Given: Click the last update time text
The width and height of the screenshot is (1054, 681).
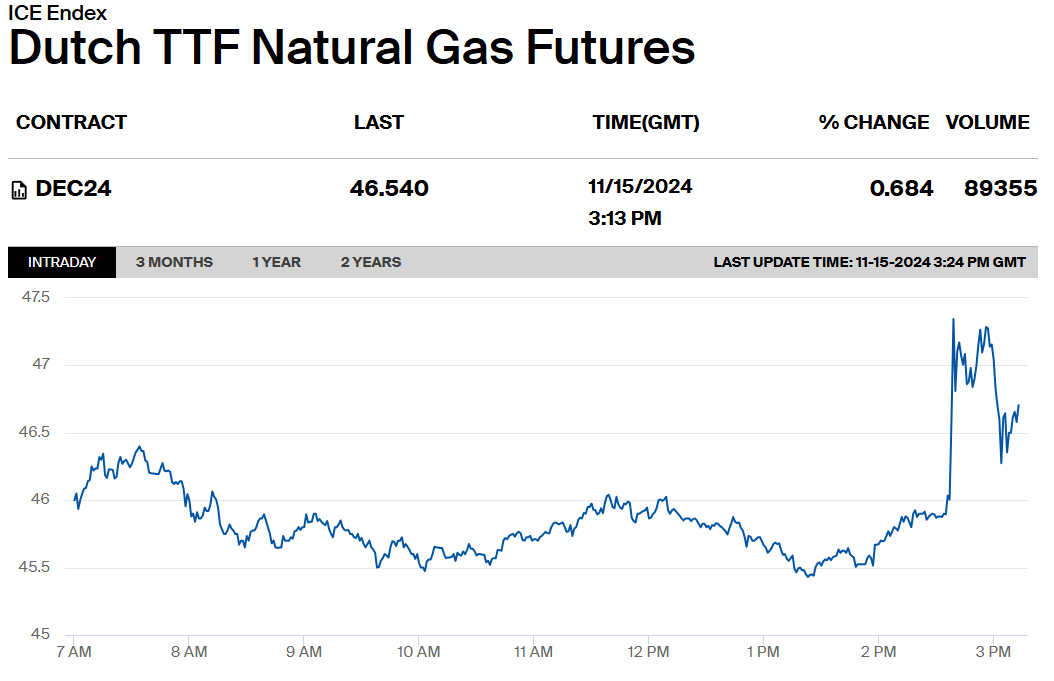Looking at the screenshot, I should point(869,262).
